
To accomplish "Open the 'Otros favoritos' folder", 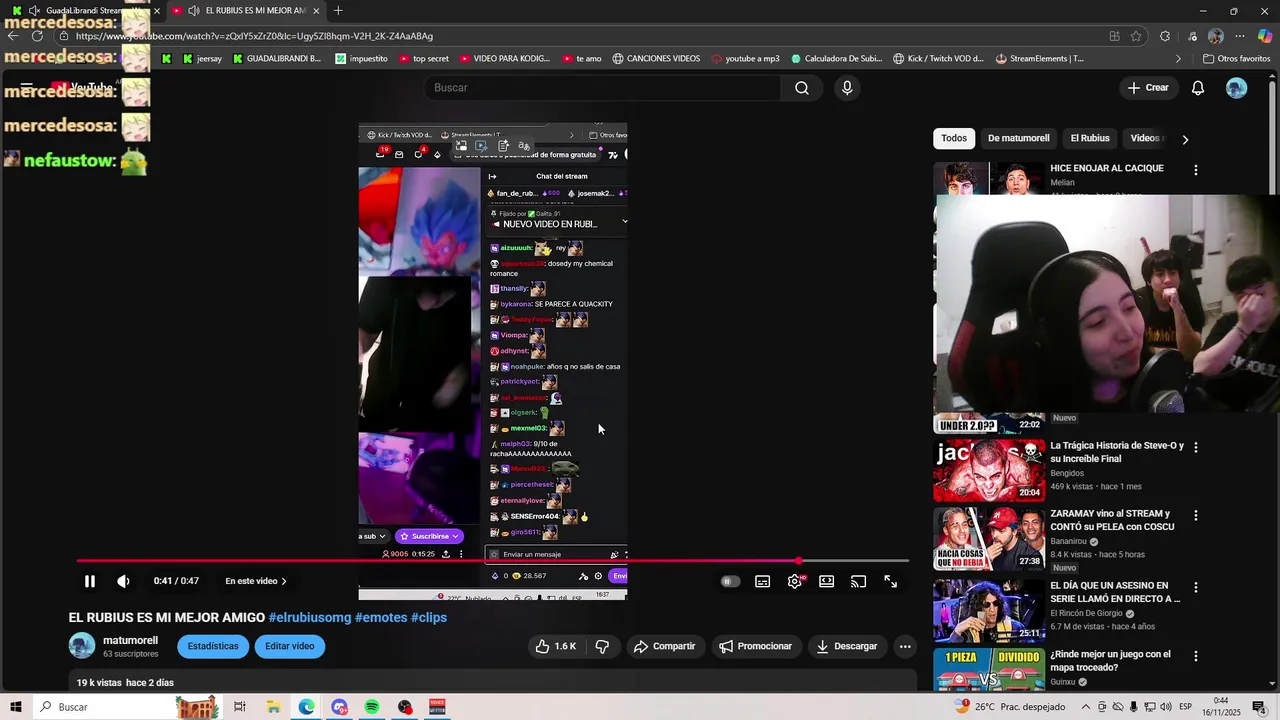I will coord(1237,59).
